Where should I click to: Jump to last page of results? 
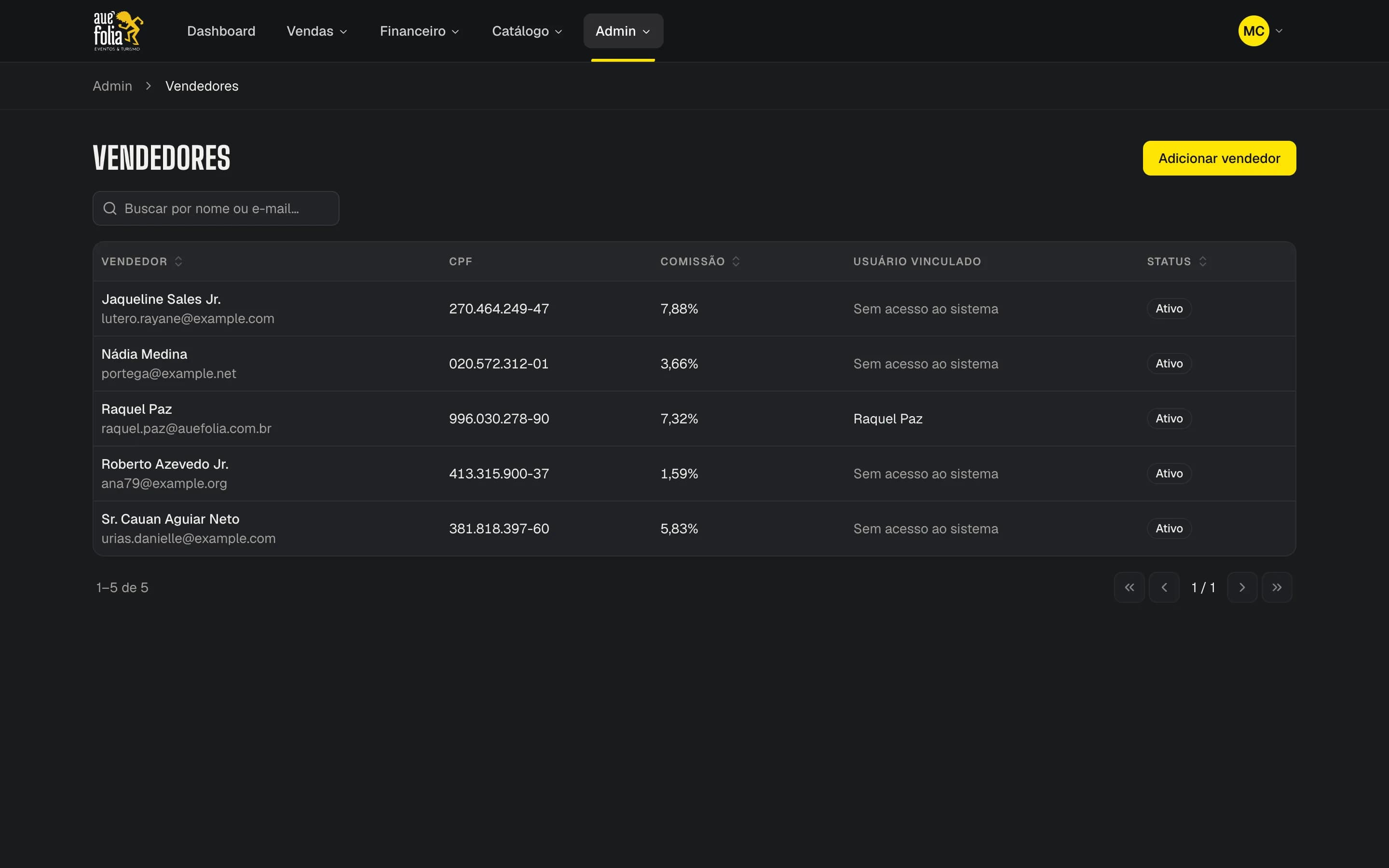coord(1277,587)
